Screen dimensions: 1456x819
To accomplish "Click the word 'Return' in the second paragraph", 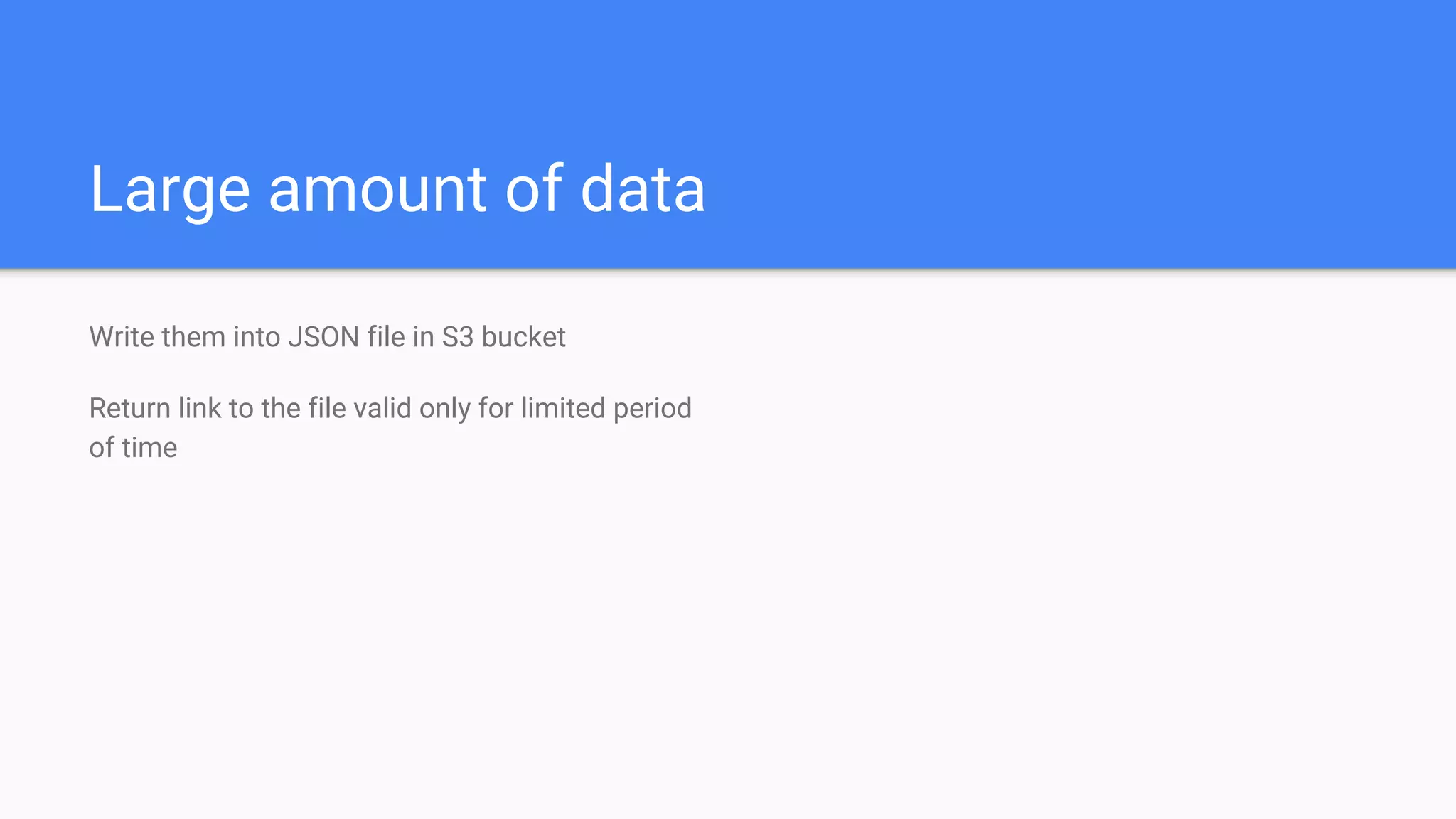I will 129,409.
